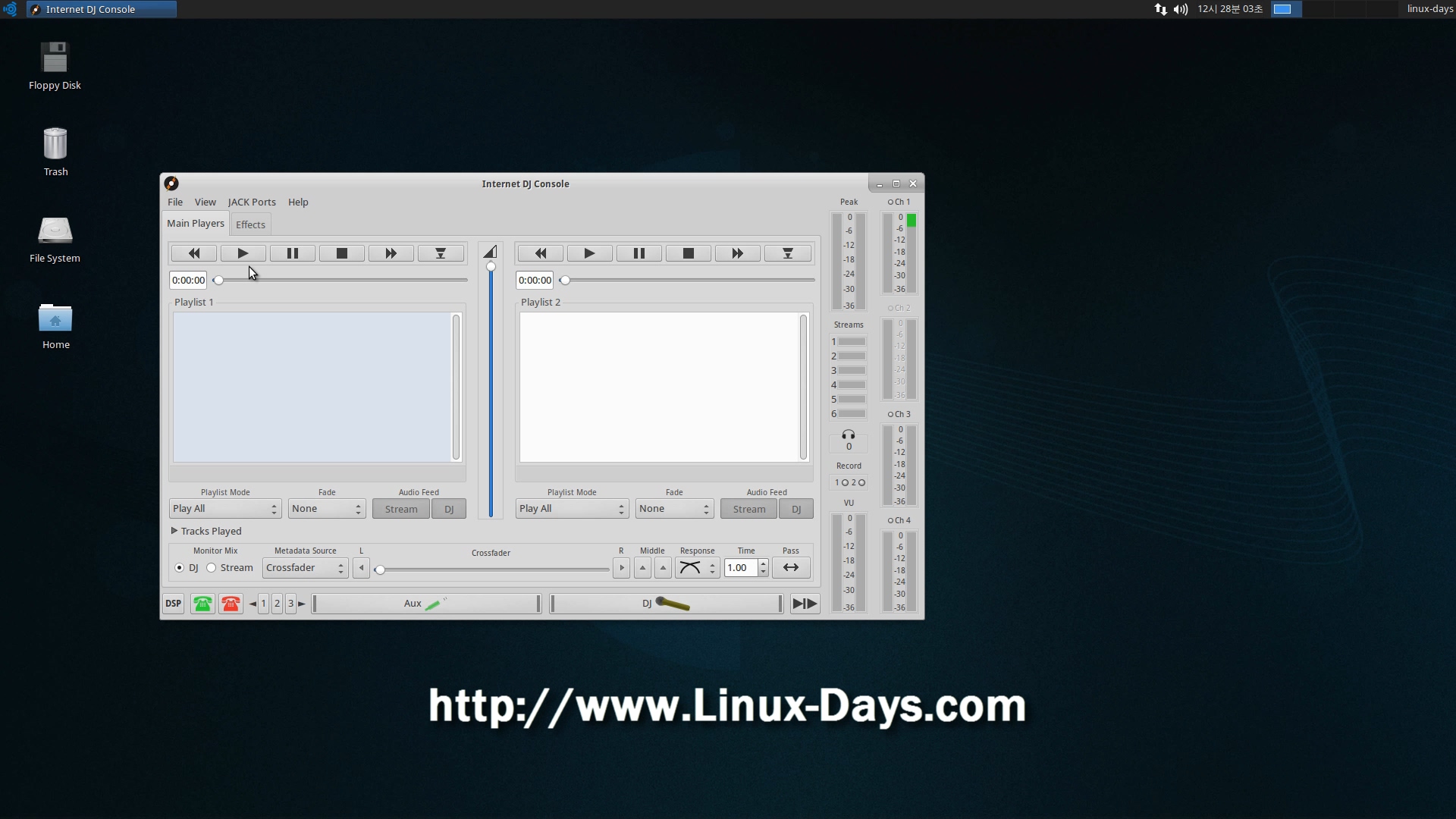Viewport: 1456px width, 819px height.
Task: Click next jingle arrow beside 3
Action: pos(302,604)
